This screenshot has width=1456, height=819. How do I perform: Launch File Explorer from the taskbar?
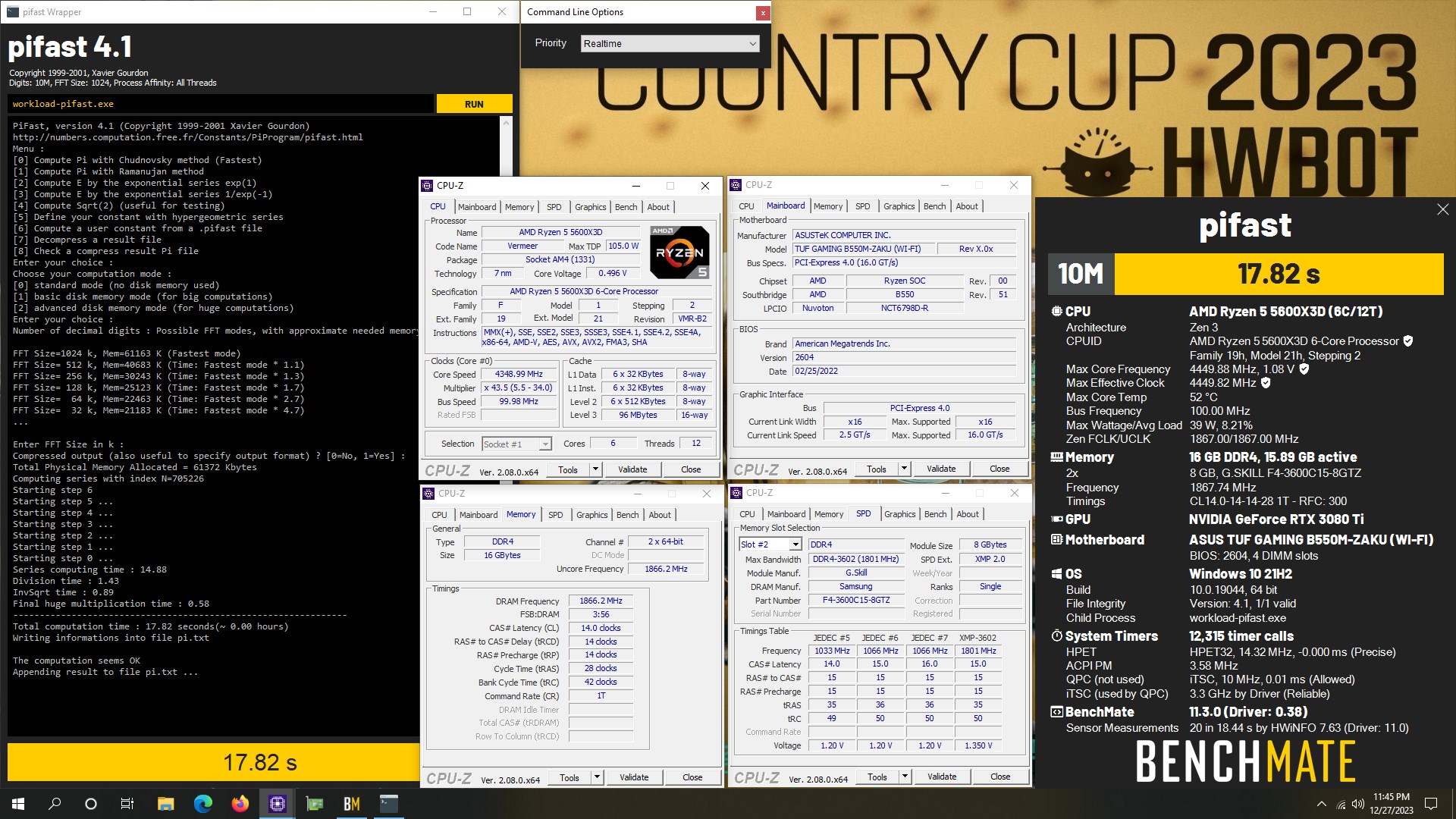(165, 804)
